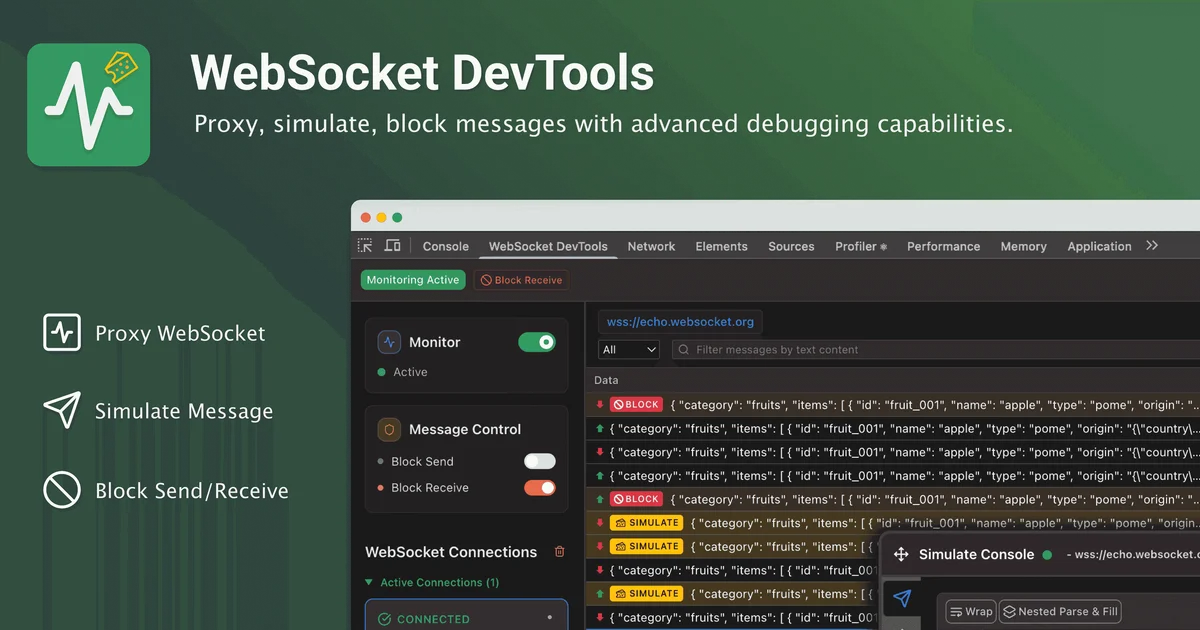1200x630 pixels.
Task: Click the WebSocket DevTools green app logo
Action: pos(89,104)
